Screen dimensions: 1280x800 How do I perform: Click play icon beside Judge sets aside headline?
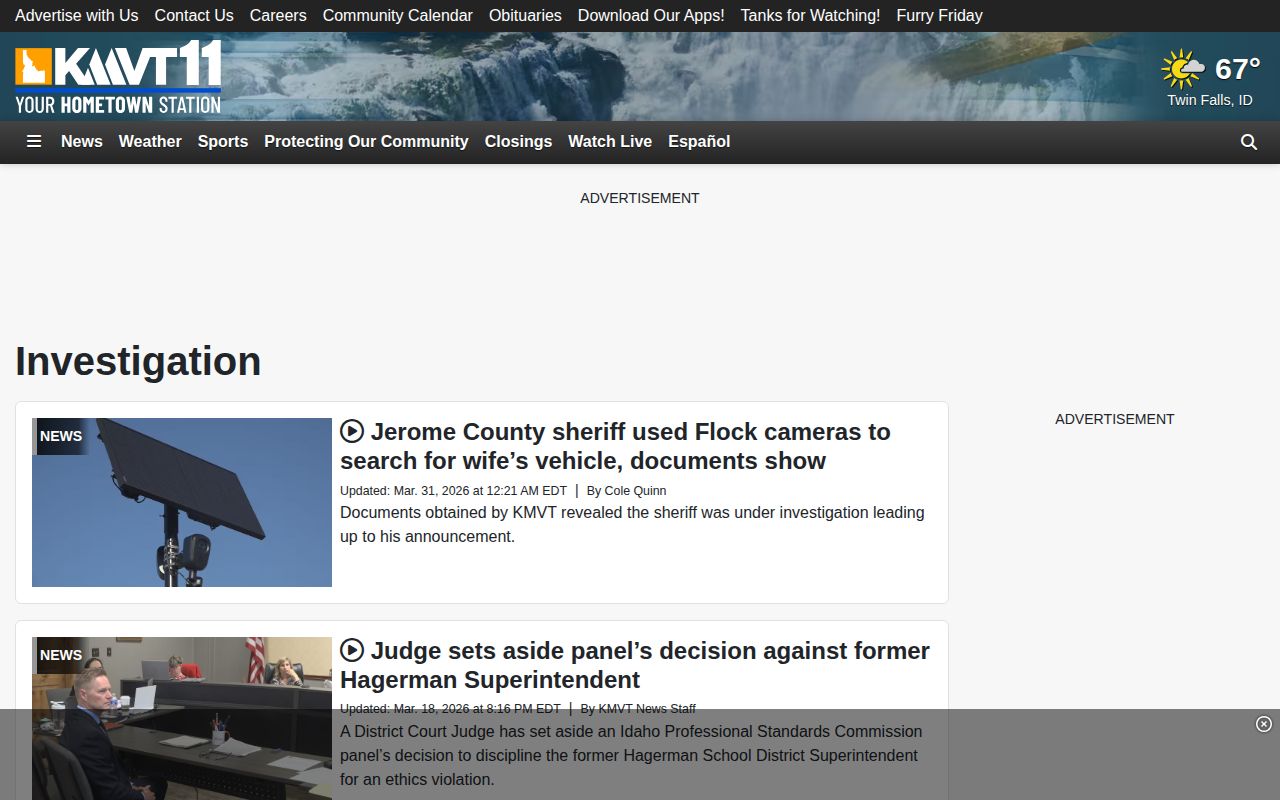coord(352,650)
